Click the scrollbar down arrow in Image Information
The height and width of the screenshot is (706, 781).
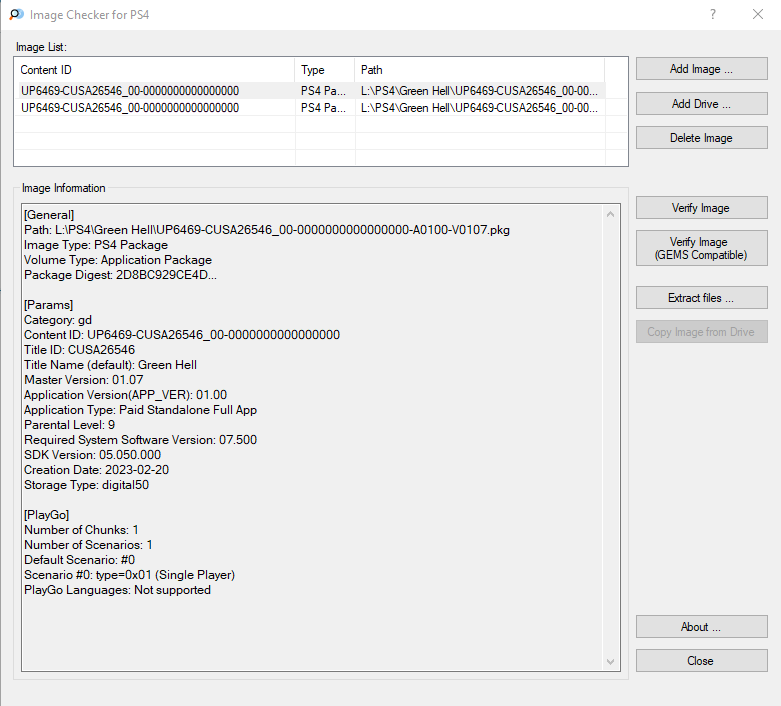[x=611, y=661]
